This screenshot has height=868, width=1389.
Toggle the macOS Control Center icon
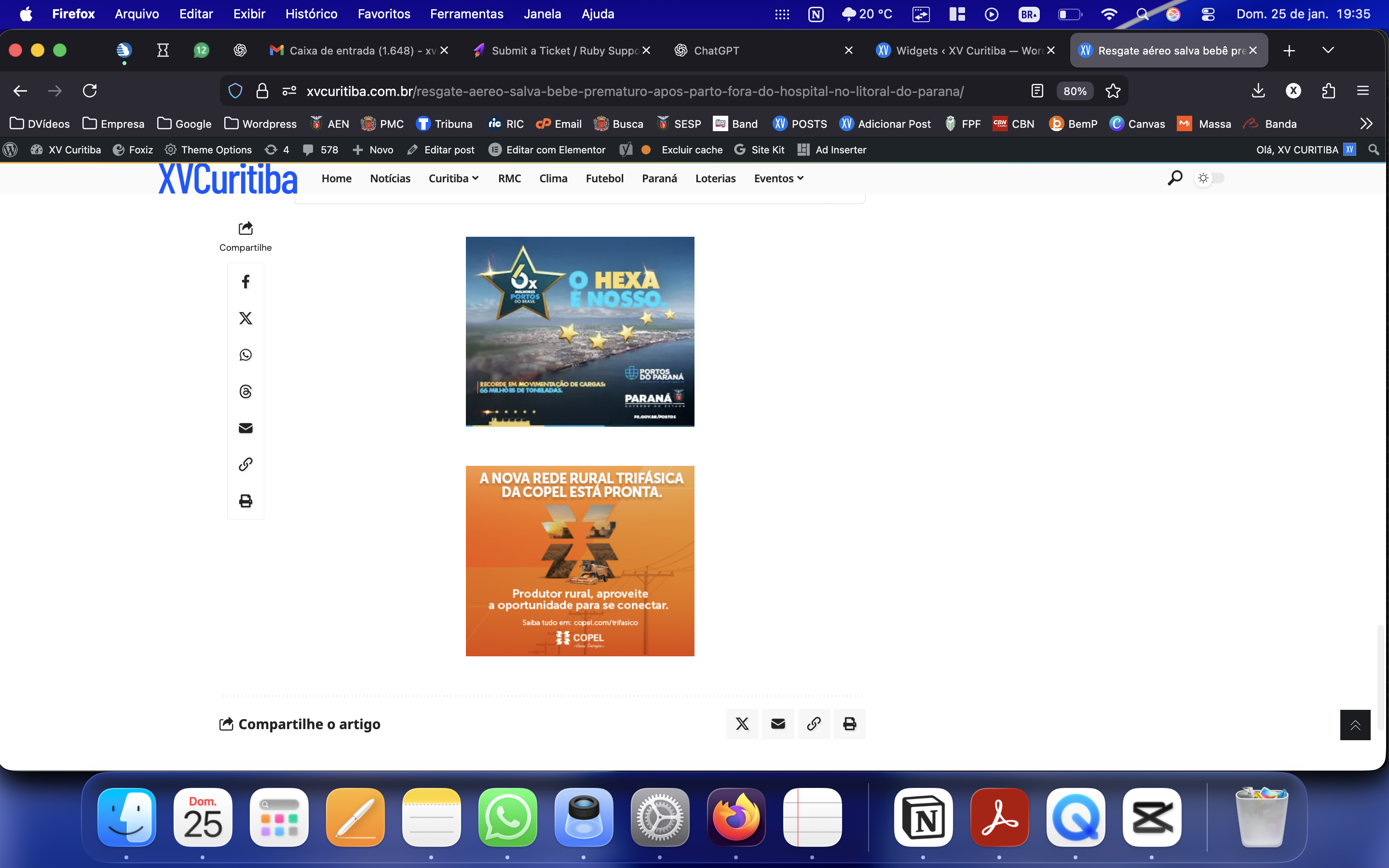1208,14
